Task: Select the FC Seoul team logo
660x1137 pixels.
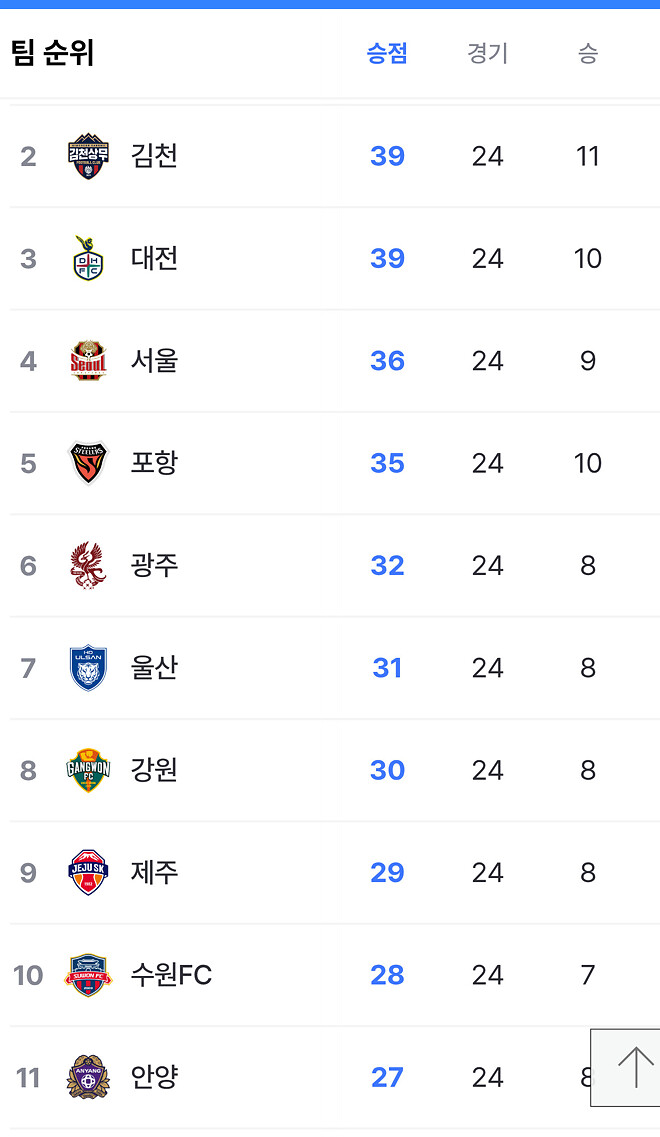Action: (88, 361)
